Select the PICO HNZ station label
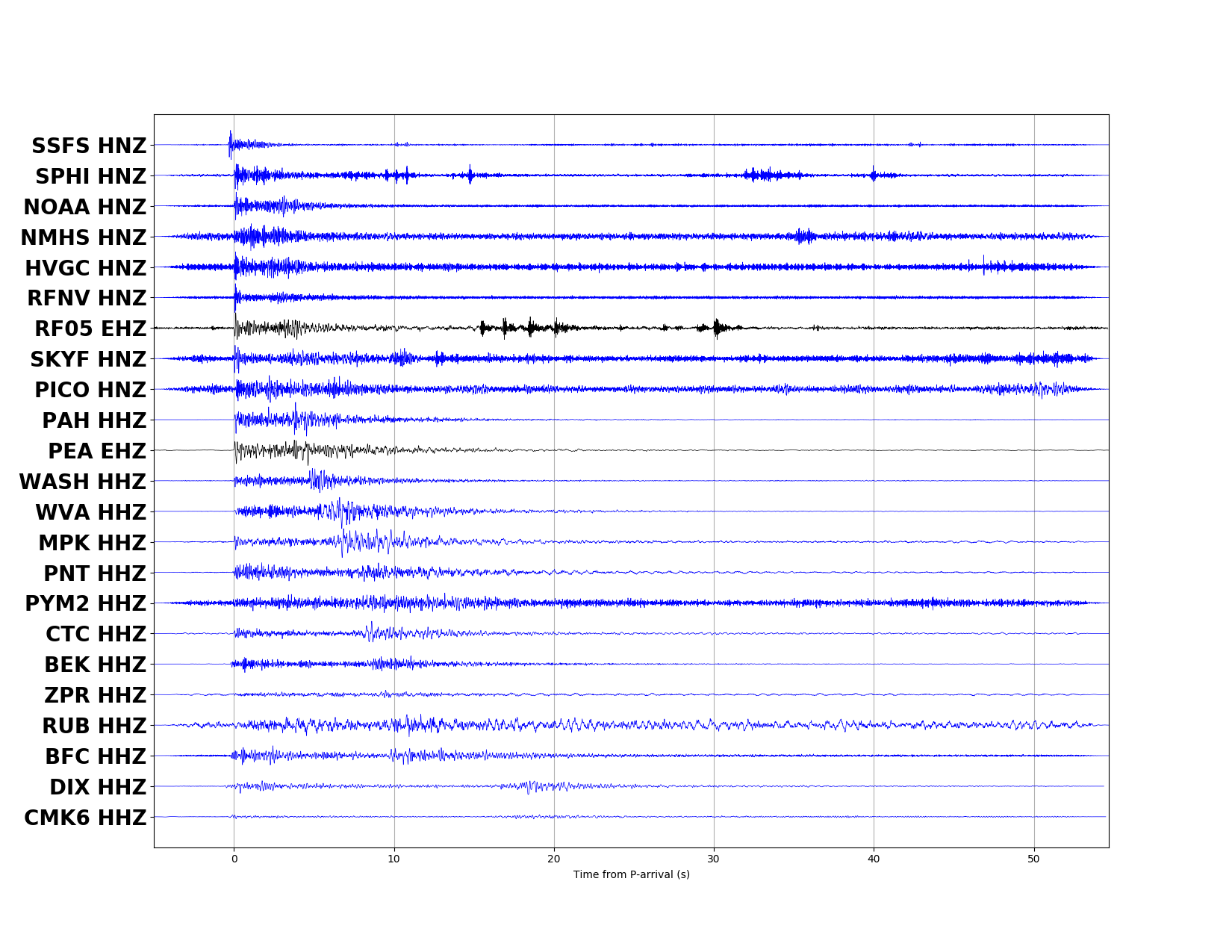1232x952 pixels. coord(90,390)
